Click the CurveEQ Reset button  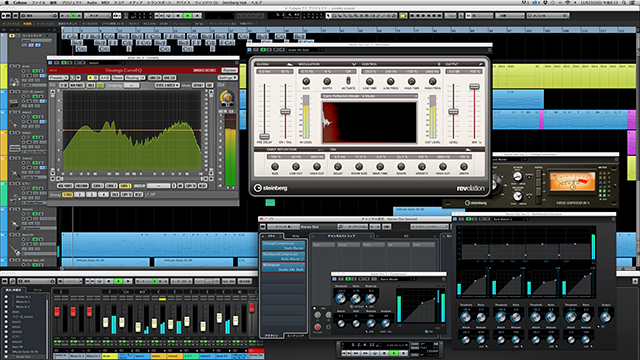[117, 78]
